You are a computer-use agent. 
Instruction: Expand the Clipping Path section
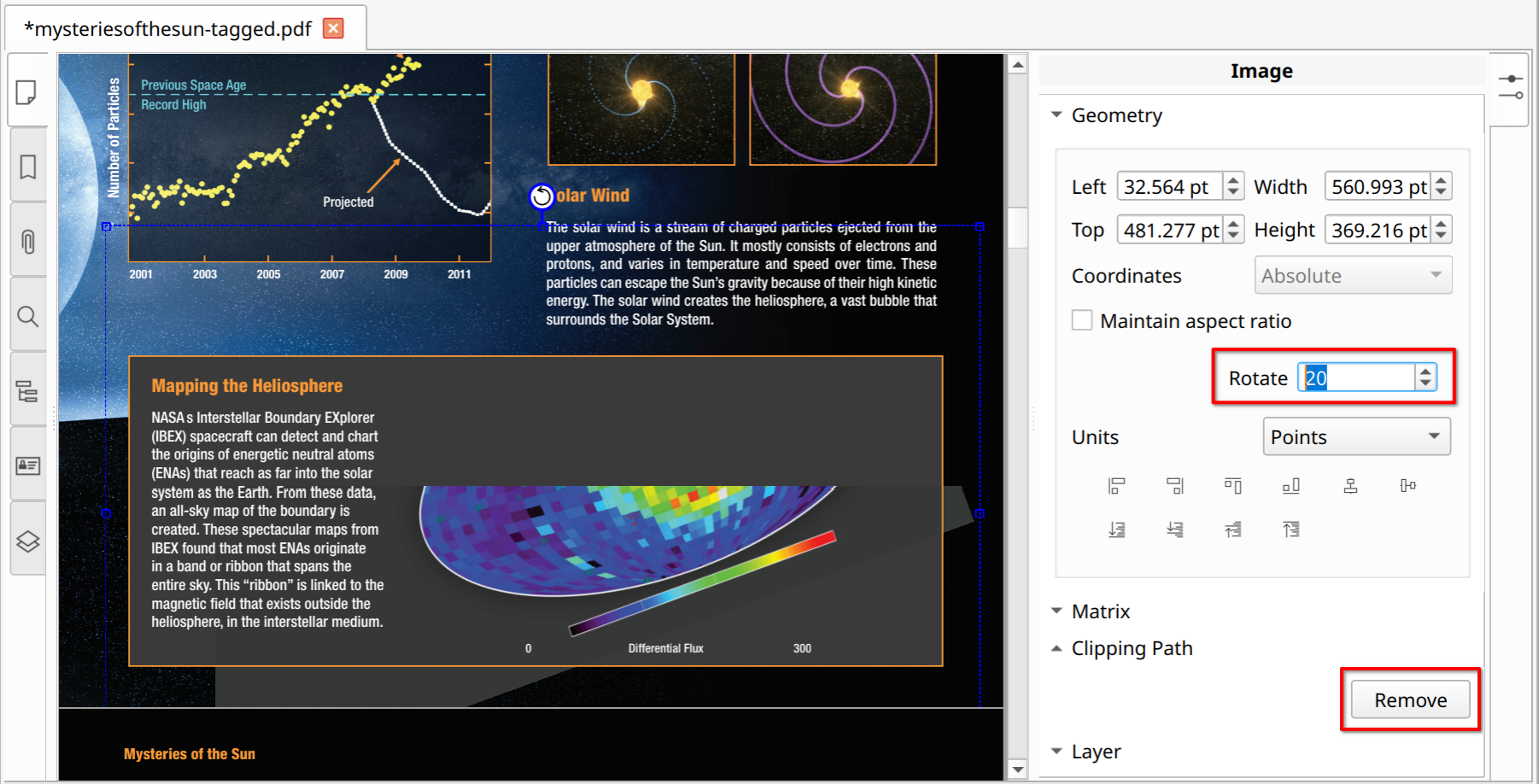click(x=1056, y=648)
